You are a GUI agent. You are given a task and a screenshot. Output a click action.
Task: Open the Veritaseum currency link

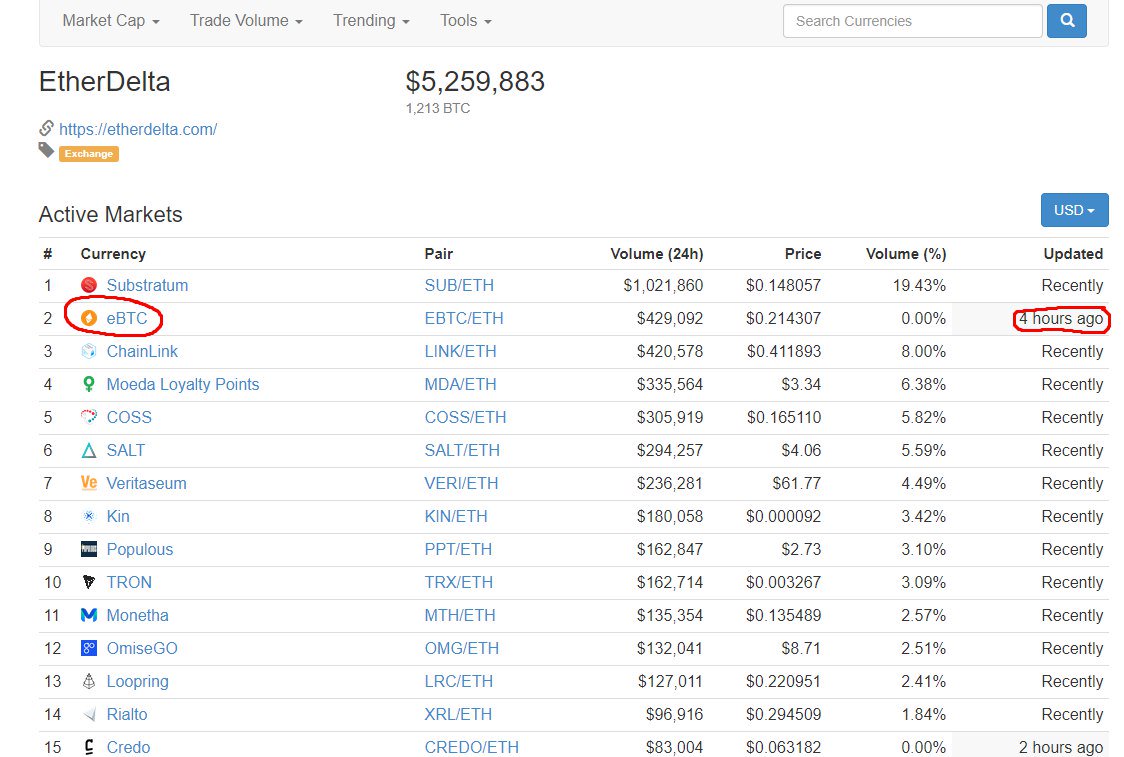(146, 483)
